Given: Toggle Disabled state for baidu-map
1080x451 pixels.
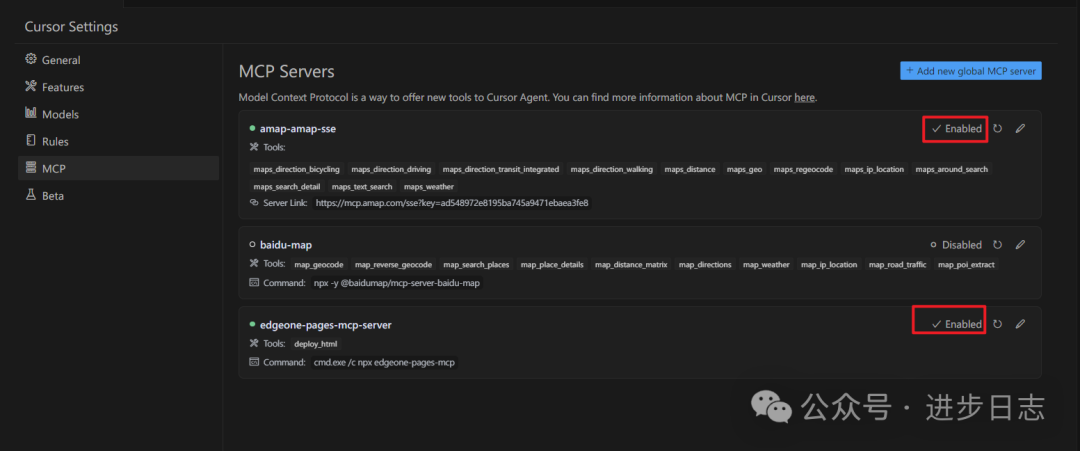Looking at the screenshot, I should click(956, 244).
